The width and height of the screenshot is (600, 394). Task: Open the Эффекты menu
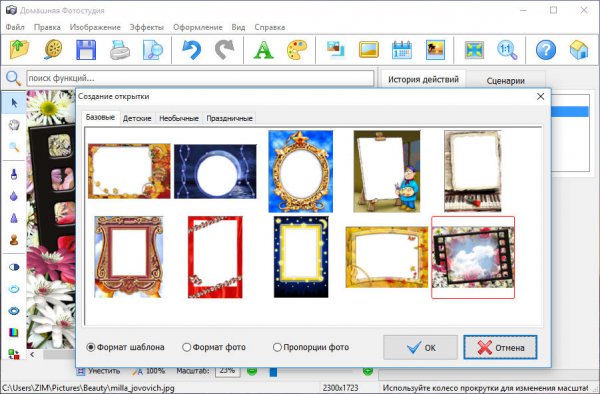(147, 27)
